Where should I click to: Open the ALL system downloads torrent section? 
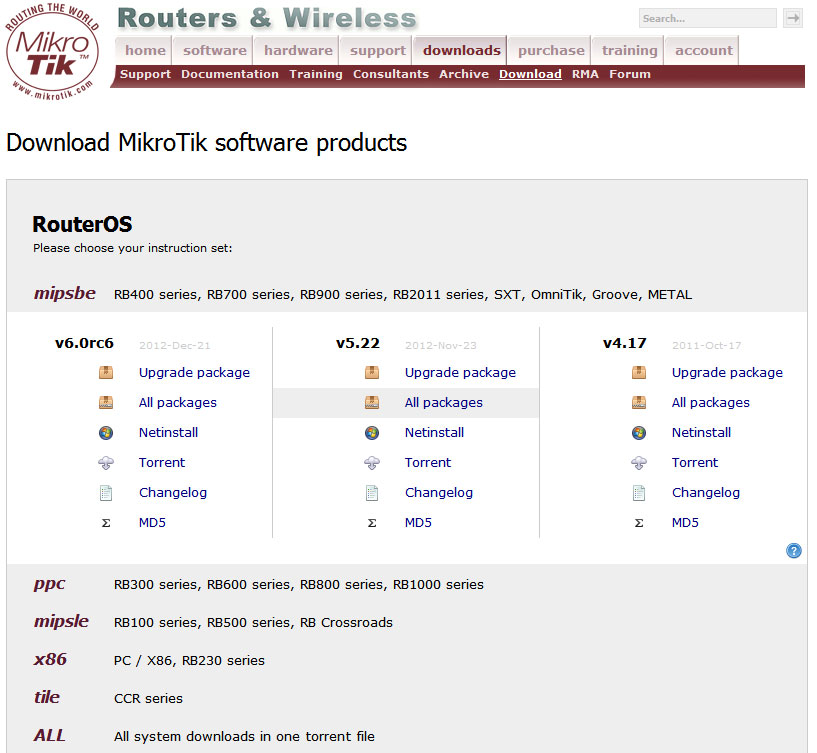(49, 736)
